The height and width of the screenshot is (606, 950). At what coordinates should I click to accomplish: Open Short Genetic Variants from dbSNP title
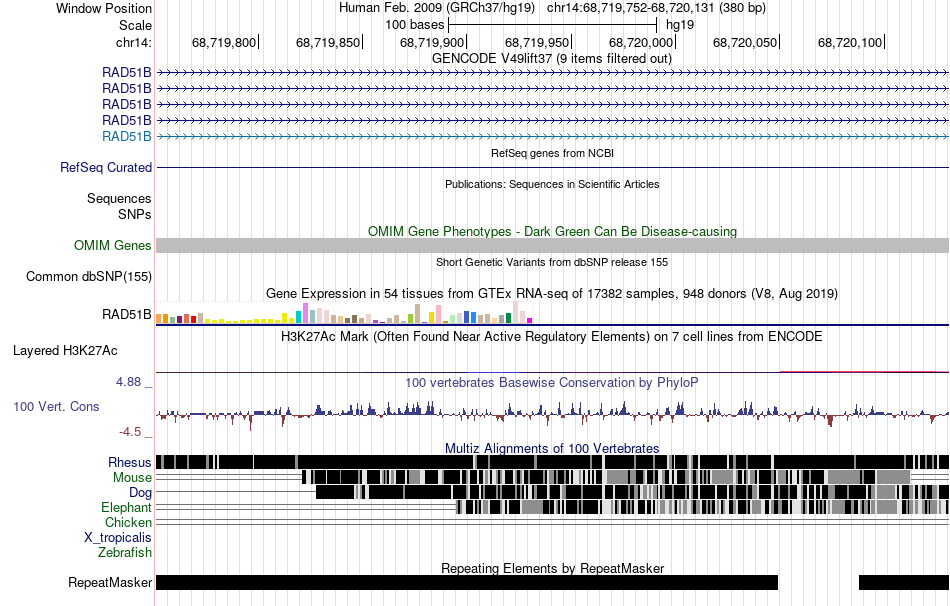point(552,262)
